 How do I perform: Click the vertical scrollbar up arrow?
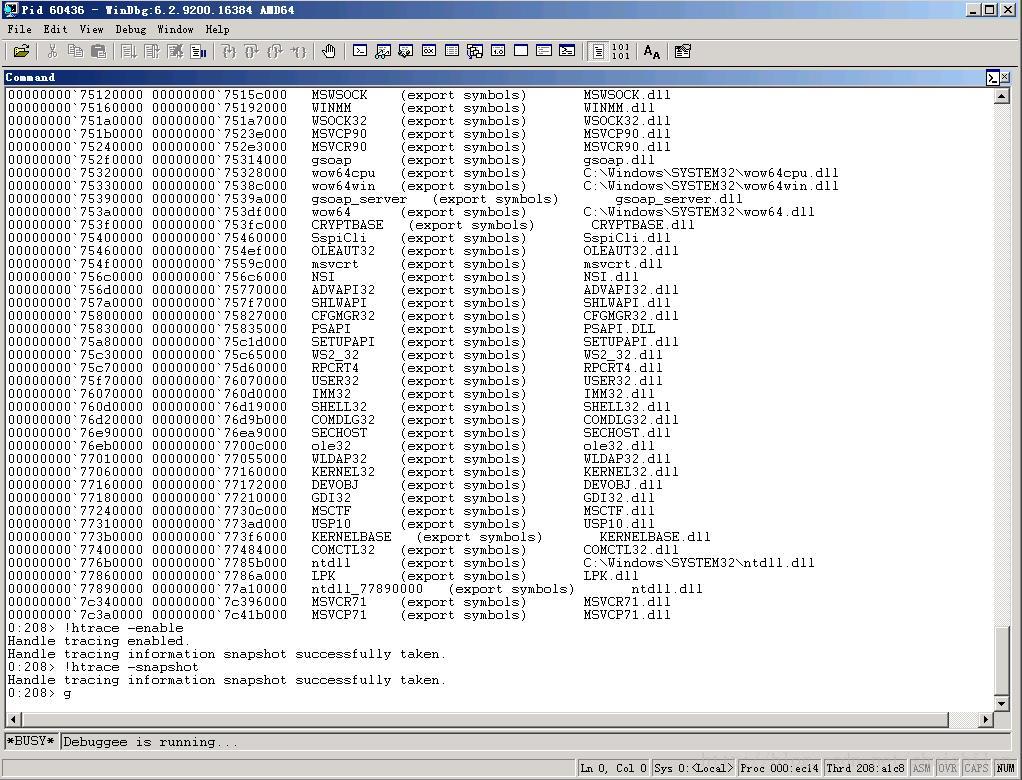(x=1002, y=96)
